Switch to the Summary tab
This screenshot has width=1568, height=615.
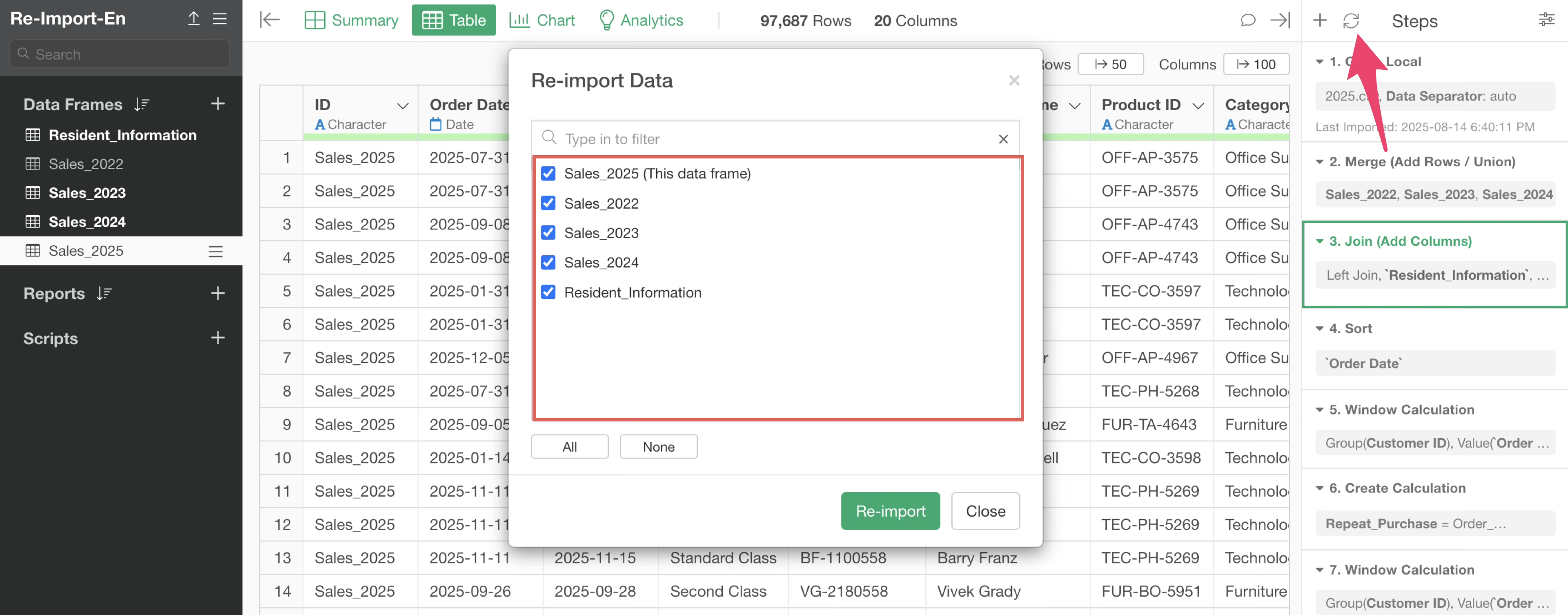pyautogui.click(x=351, y=20)
